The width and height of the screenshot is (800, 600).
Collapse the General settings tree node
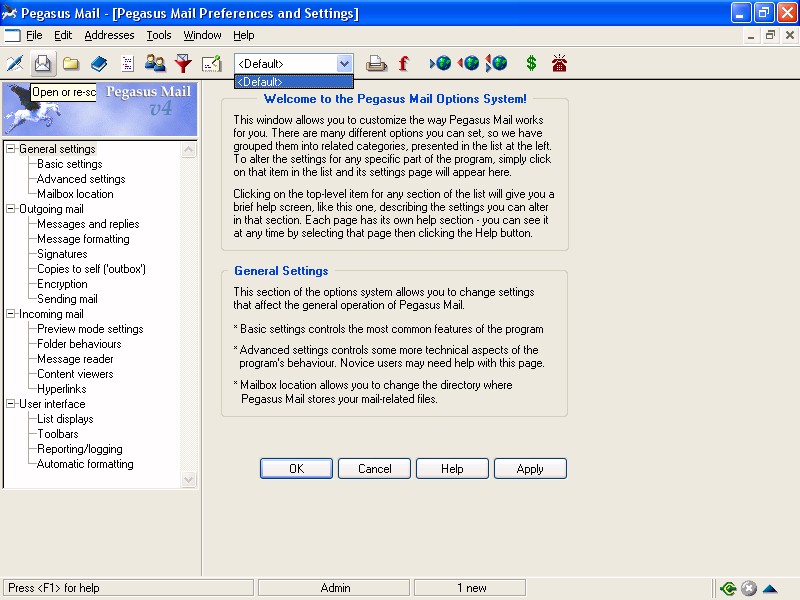click(10, 149)
